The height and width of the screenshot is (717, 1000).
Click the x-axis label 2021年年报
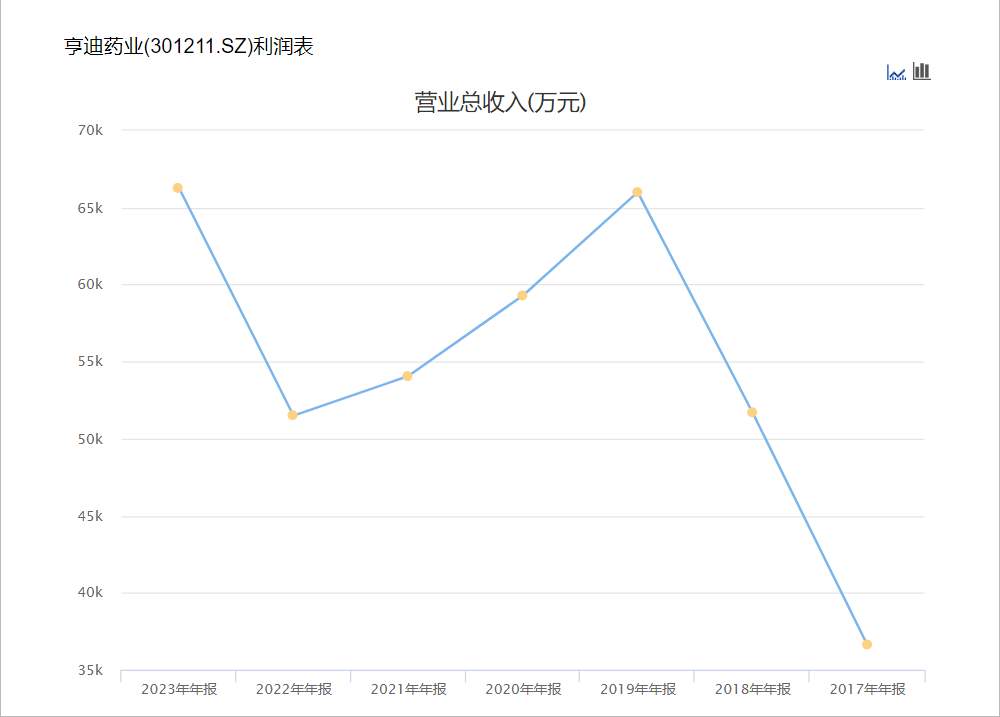tap(409, 690)
